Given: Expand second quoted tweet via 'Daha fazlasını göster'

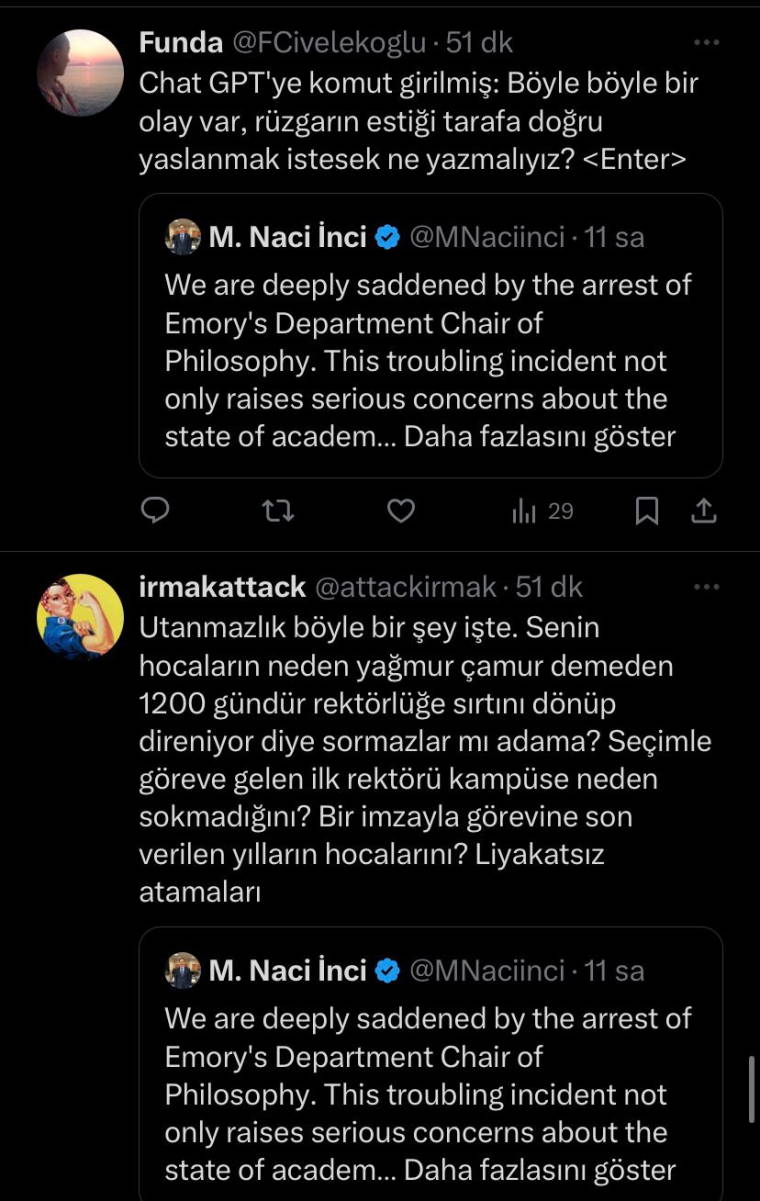Looking at the screenshot, I should (x=540, y=1170).
